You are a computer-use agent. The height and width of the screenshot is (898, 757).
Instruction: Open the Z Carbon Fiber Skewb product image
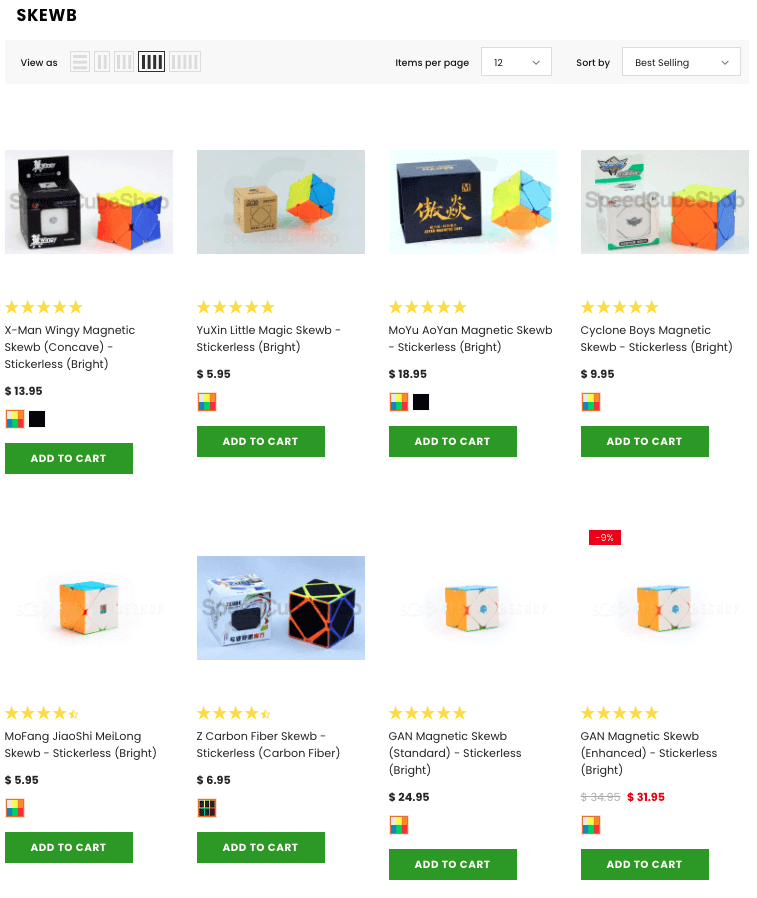coord(281,608)
